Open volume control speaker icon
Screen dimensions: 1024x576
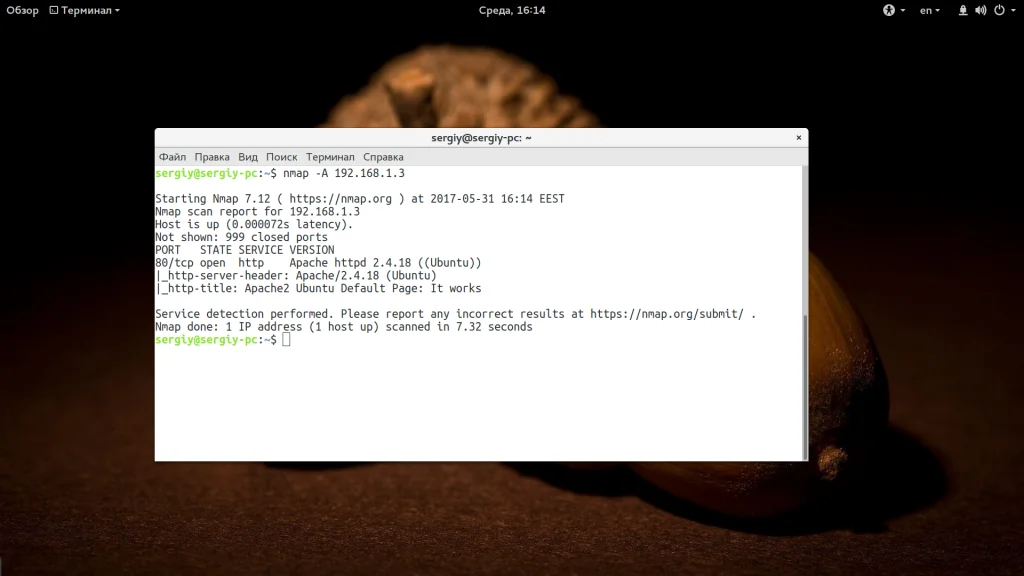tap(981, 10)
